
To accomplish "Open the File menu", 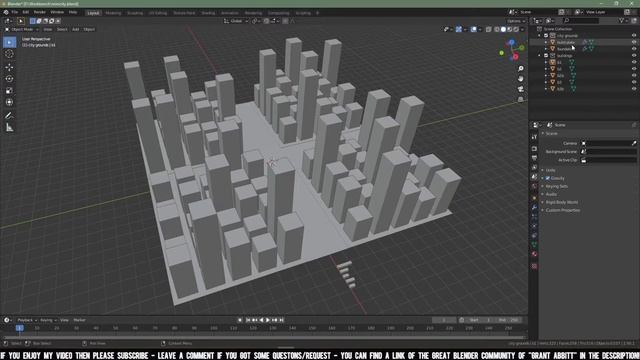I will point(14,12).
